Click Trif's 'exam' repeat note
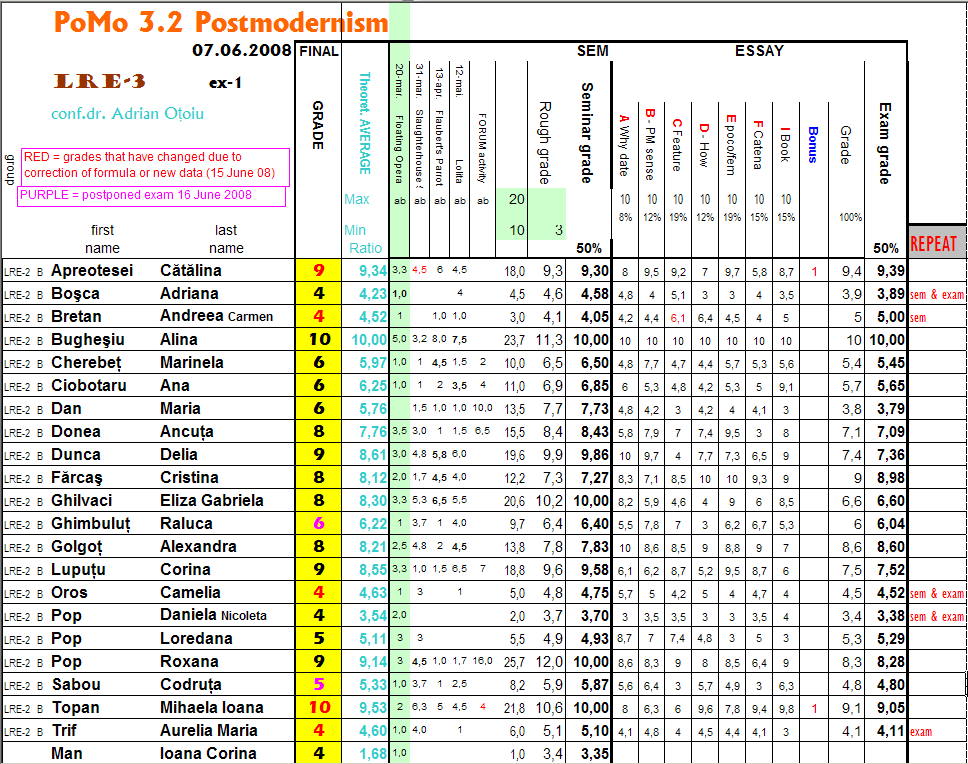The height and width of the screenshot is (764, 968). pyautogui.click(x=920, y=732)
